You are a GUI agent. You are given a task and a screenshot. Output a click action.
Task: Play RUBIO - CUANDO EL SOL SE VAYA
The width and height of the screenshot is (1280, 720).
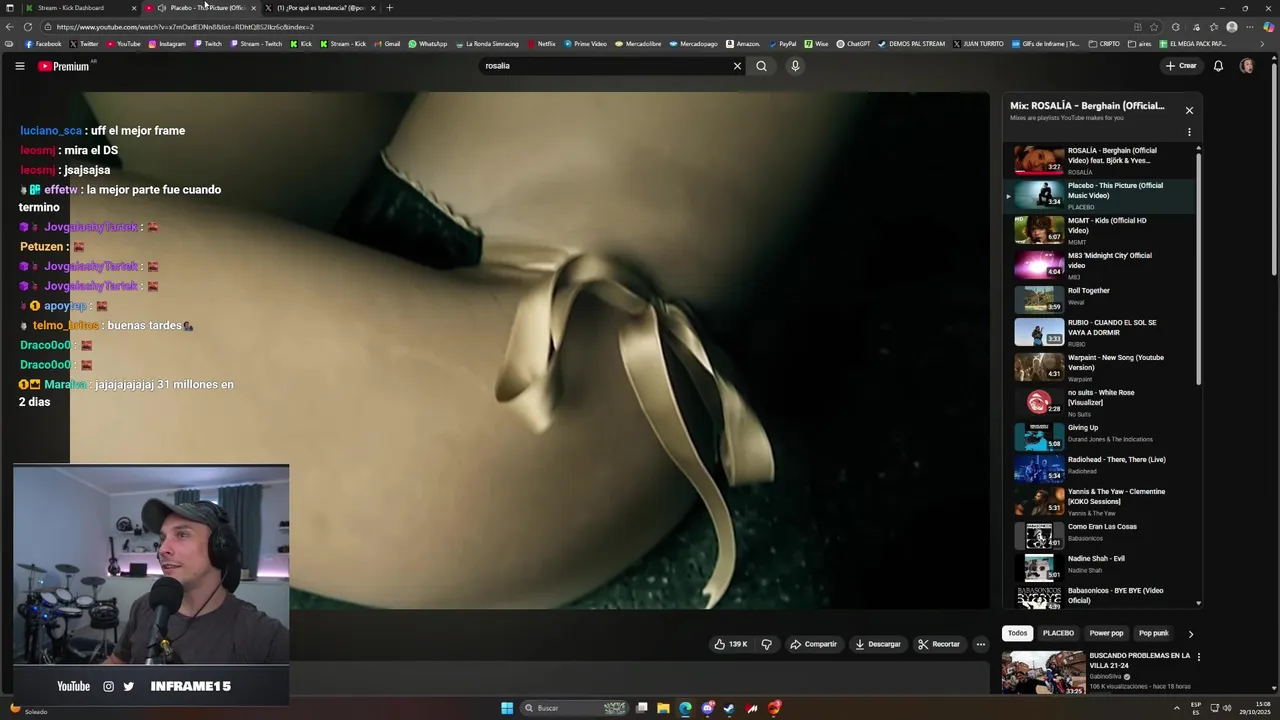pos(1098,333)
